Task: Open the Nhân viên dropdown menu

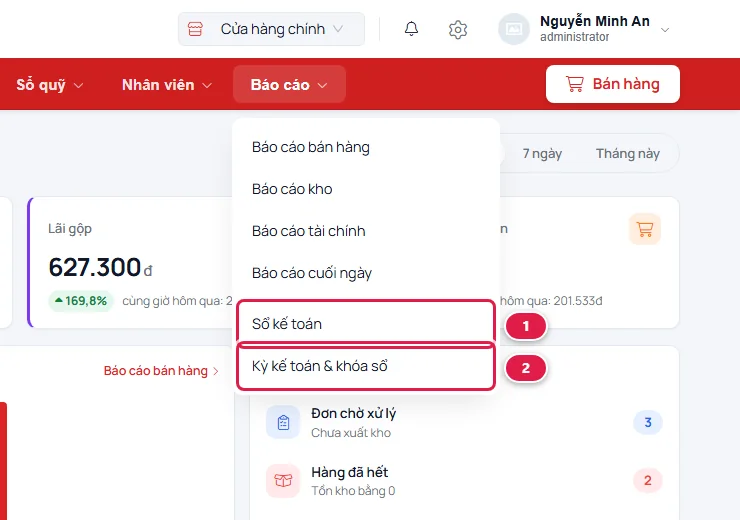Action: coord(167,85)
